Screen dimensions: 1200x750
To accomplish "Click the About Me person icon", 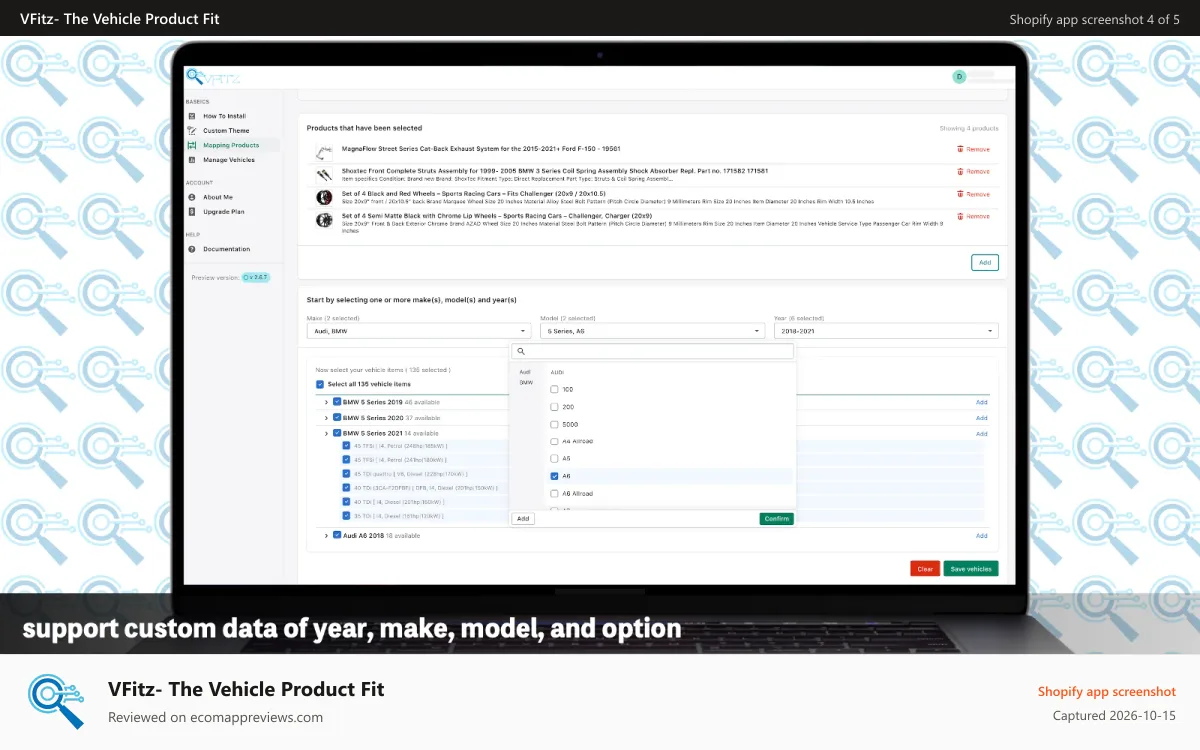I will [192, 197].
